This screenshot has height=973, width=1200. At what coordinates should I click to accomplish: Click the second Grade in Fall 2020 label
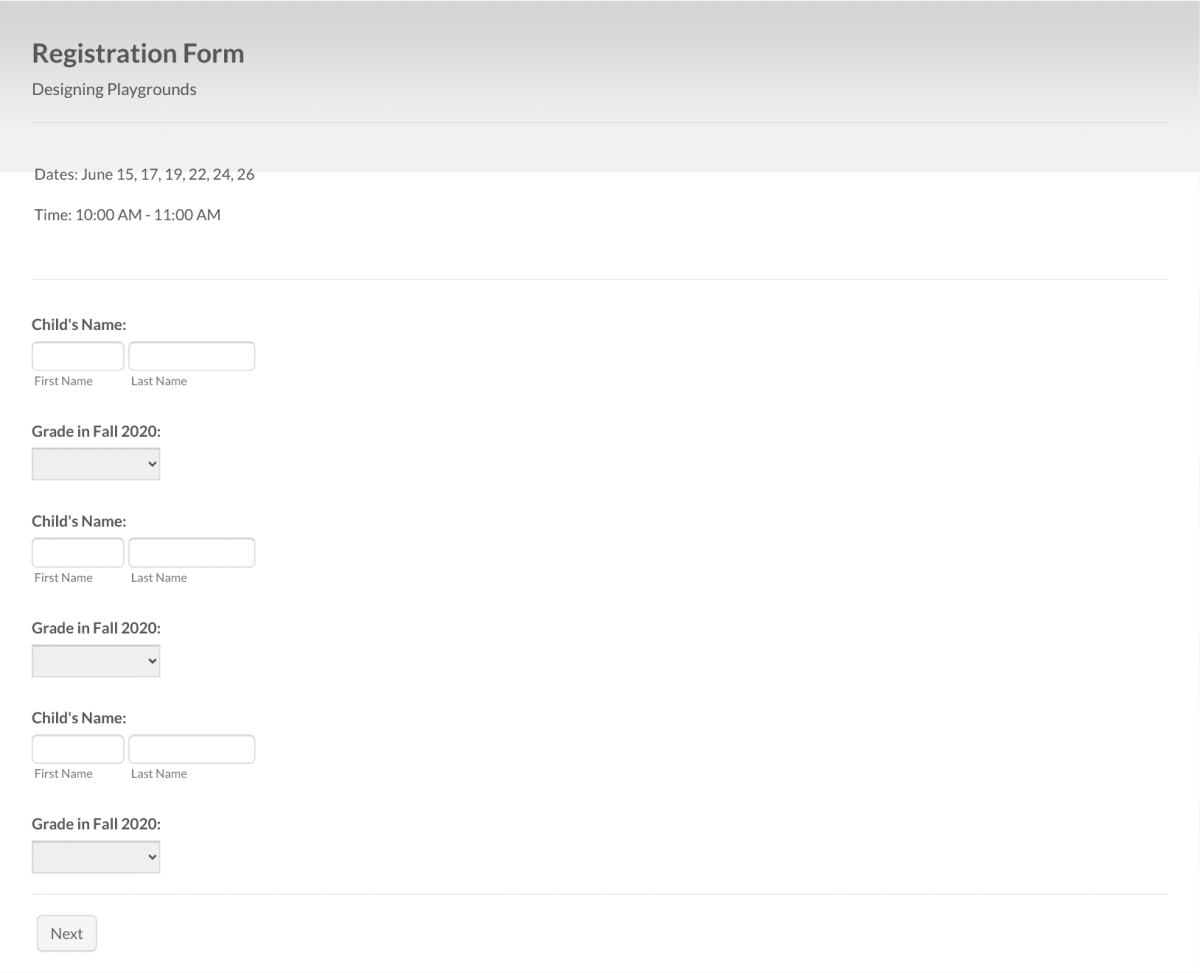tap(95, 627)
